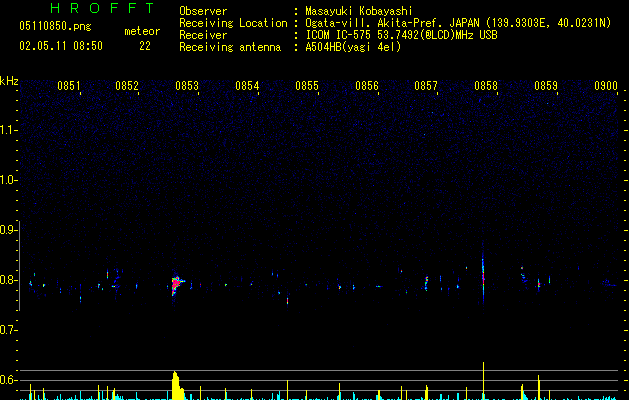
Task: Click the meteor count 22
Action: (x=145, y=46)
